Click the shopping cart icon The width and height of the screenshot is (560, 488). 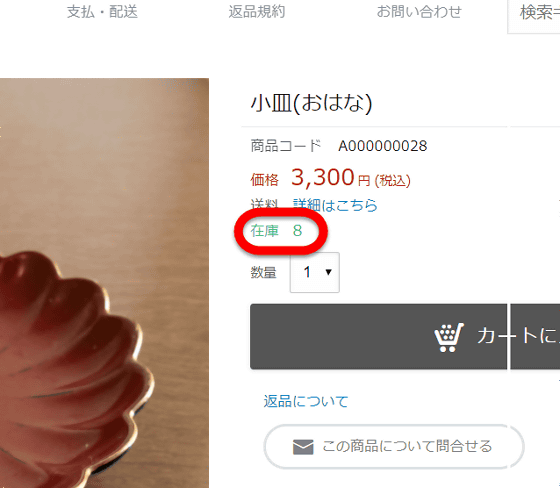449,338
